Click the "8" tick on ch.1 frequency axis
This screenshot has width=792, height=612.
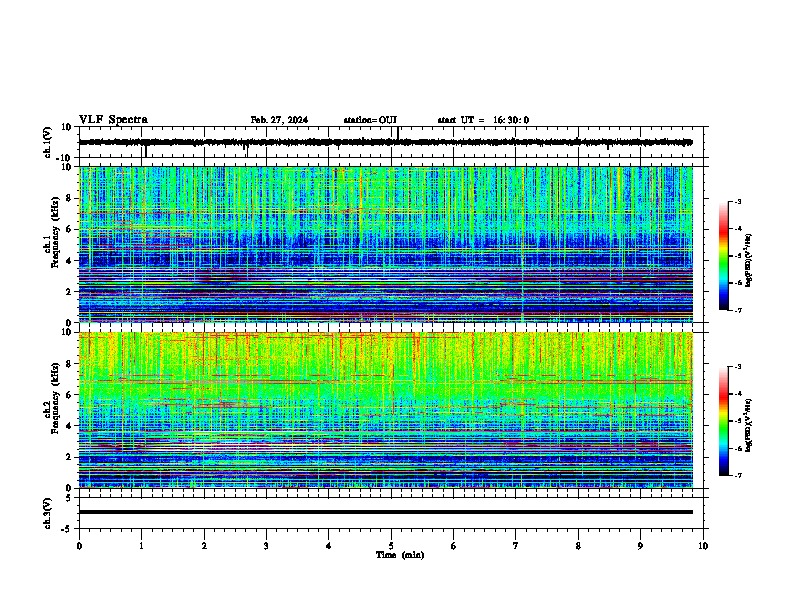70,198
